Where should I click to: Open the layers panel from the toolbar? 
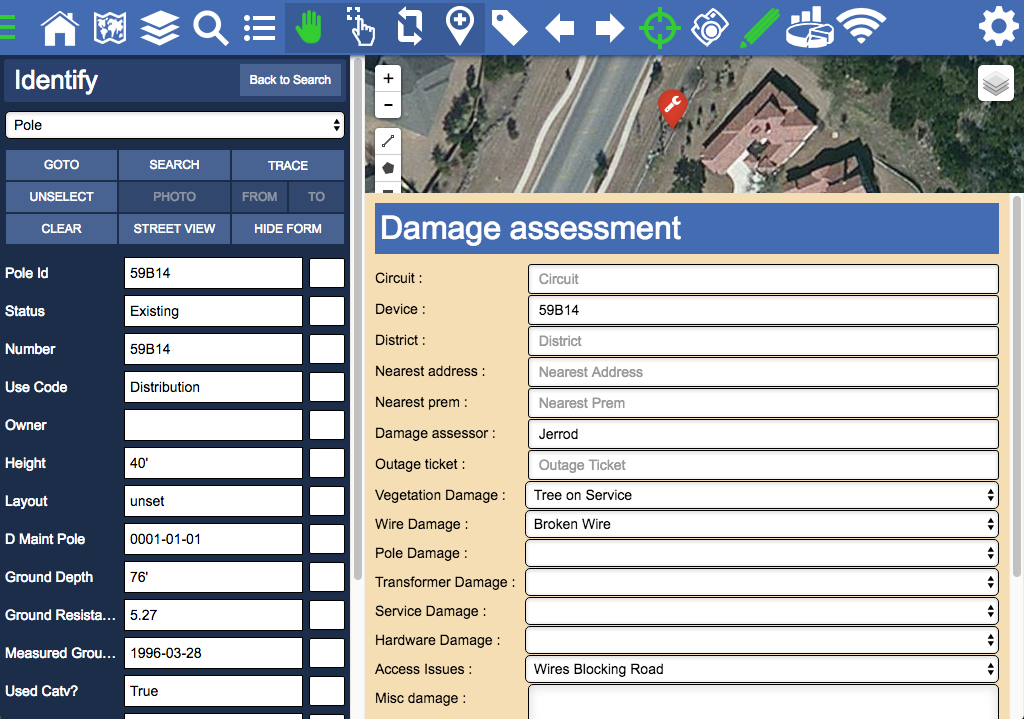pos(160,28)
